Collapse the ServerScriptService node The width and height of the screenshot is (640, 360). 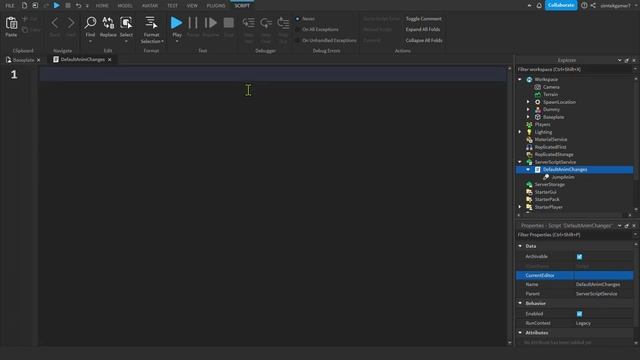pos(520,162)
